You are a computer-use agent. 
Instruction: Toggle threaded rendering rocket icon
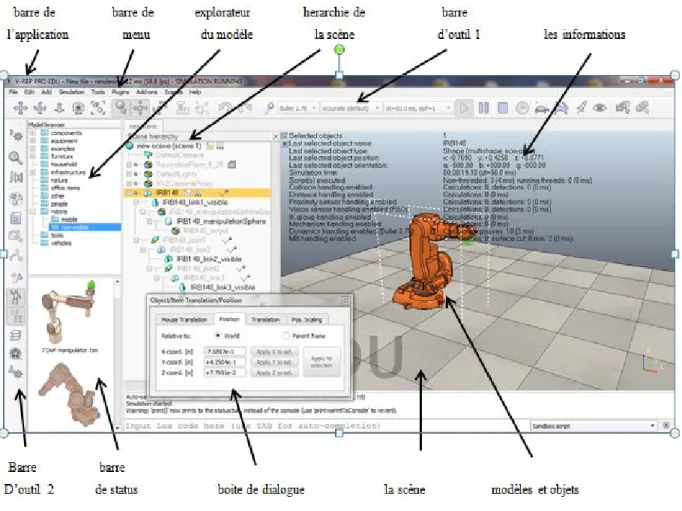(x=581, y=107)
